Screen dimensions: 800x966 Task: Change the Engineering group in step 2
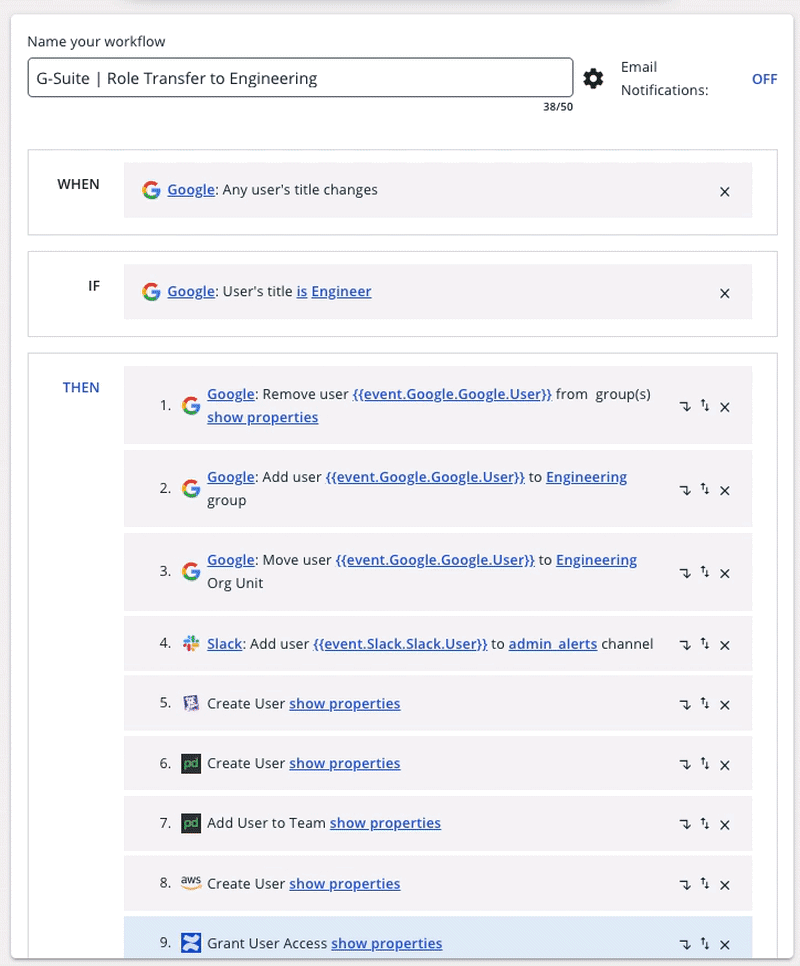click(x=586, y=477)
